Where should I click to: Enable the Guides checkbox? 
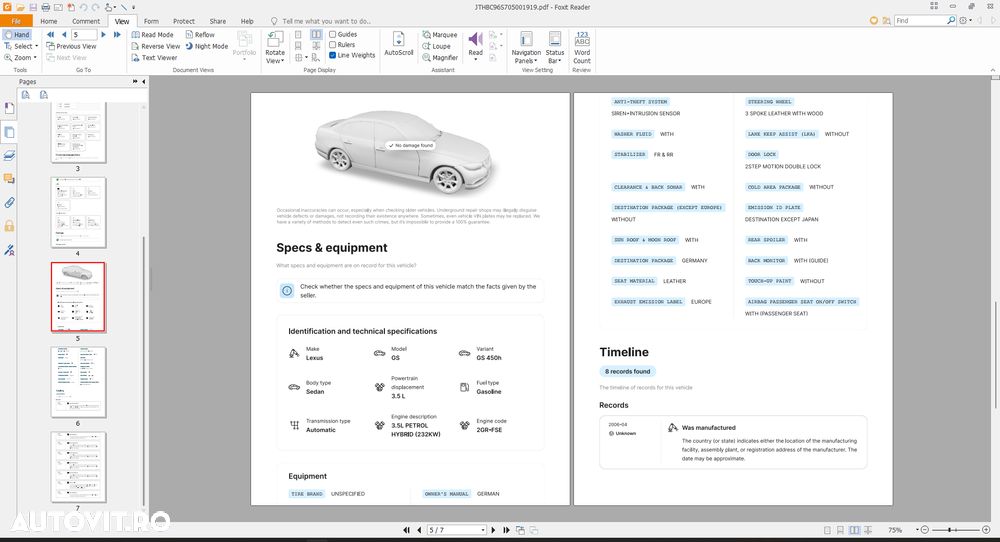click(333, 34)
